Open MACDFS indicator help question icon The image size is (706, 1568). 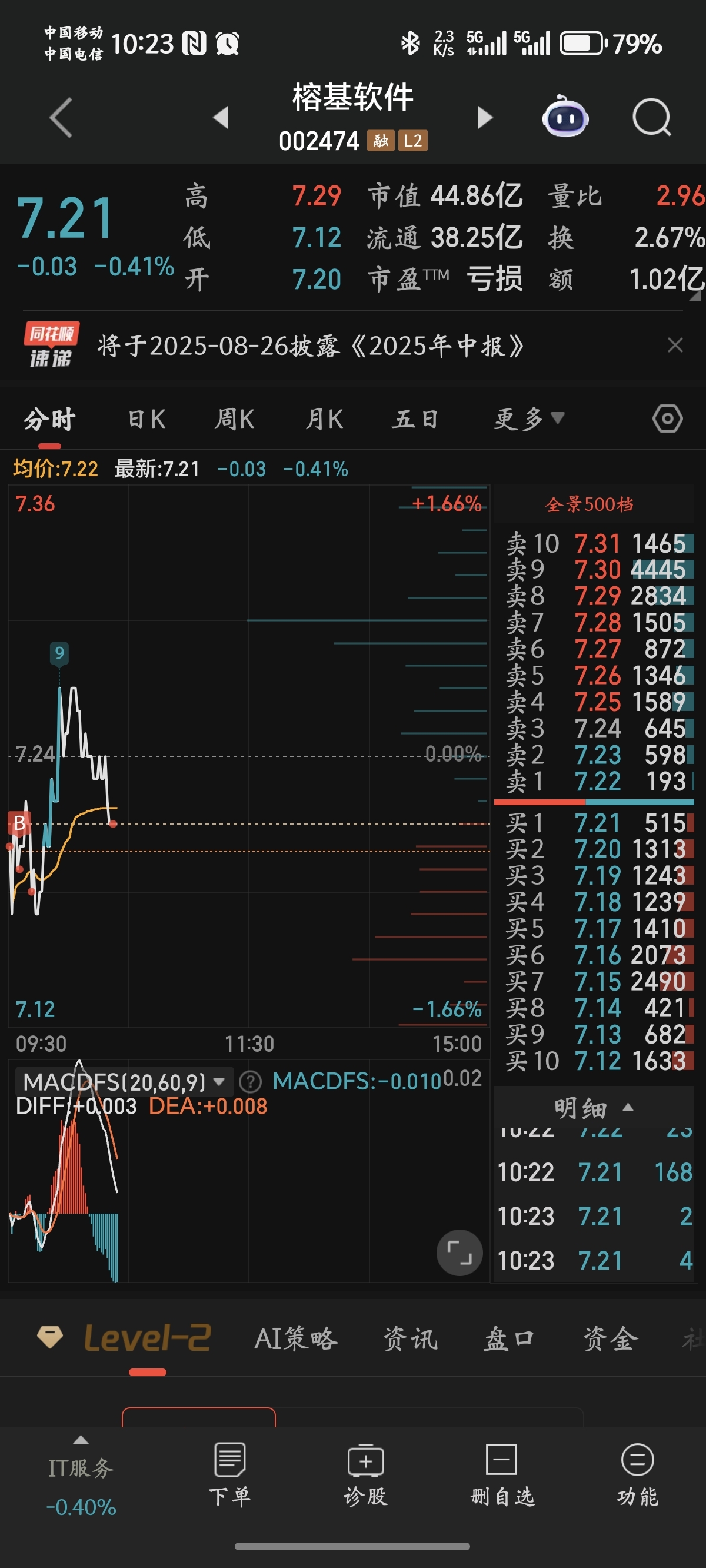(x=250, y=1082)
